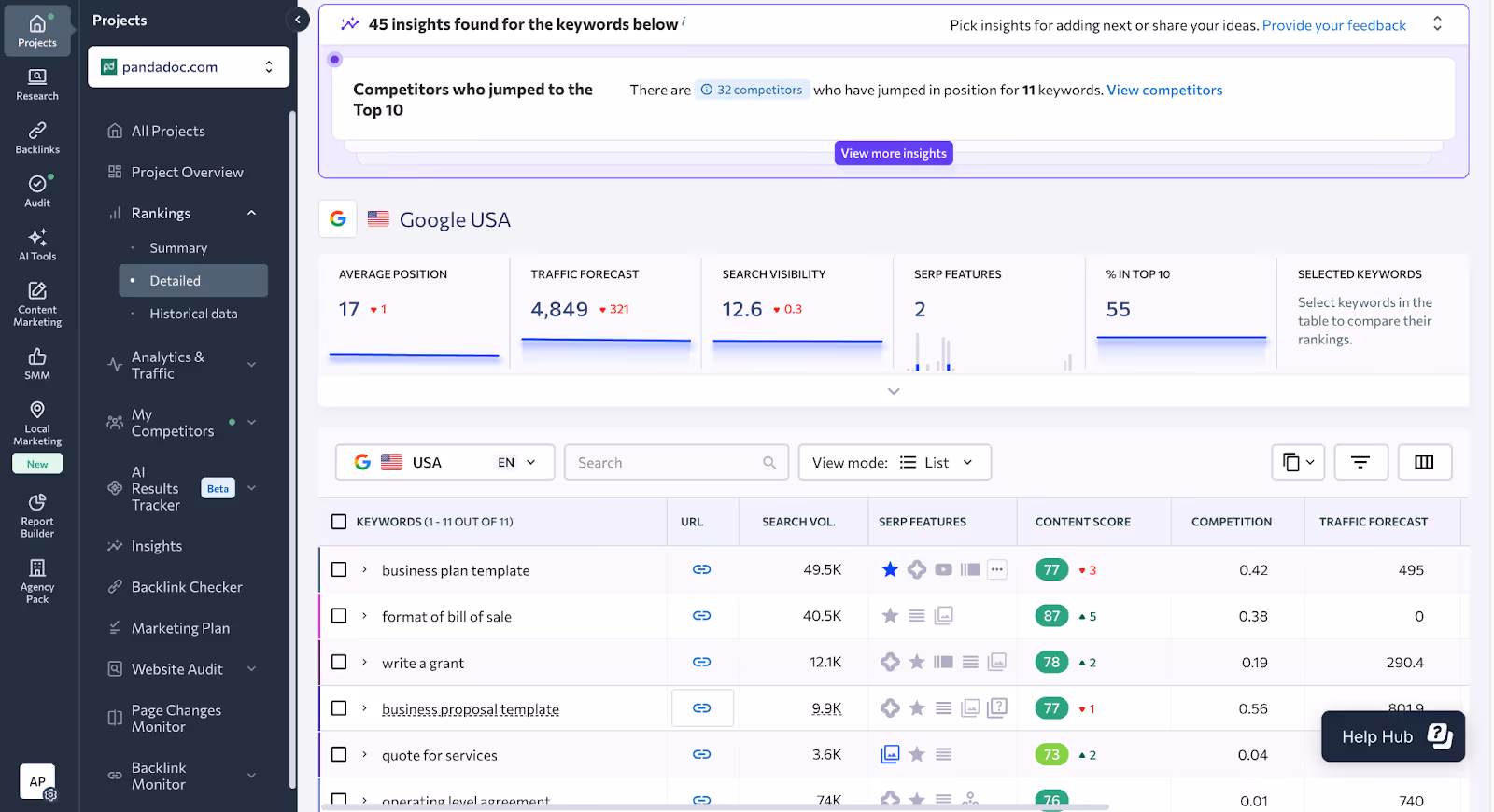Click the image SERP feature icon for quote for services
The image size is (1494, 812).
tap(890, 754)
